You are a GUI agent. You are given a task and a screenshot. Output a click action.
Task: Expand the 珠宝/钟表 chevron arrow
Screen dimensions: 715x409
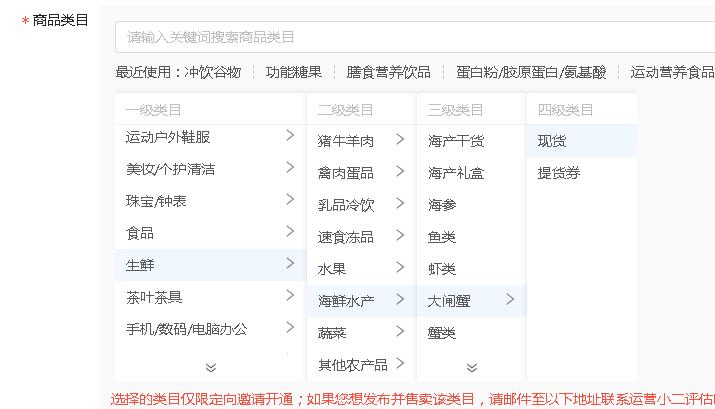(290, 199)
